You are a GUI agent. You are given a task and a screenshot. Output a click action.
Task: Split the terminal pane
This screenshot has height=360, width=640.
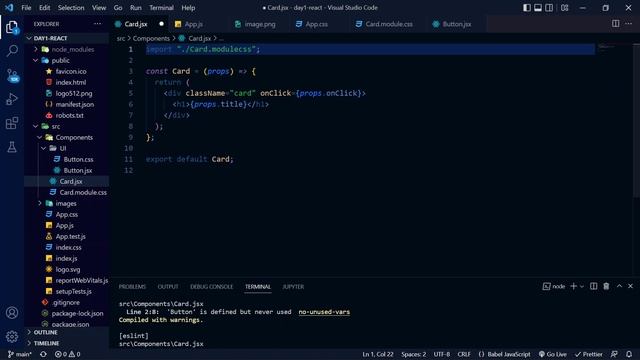point(593,287)
